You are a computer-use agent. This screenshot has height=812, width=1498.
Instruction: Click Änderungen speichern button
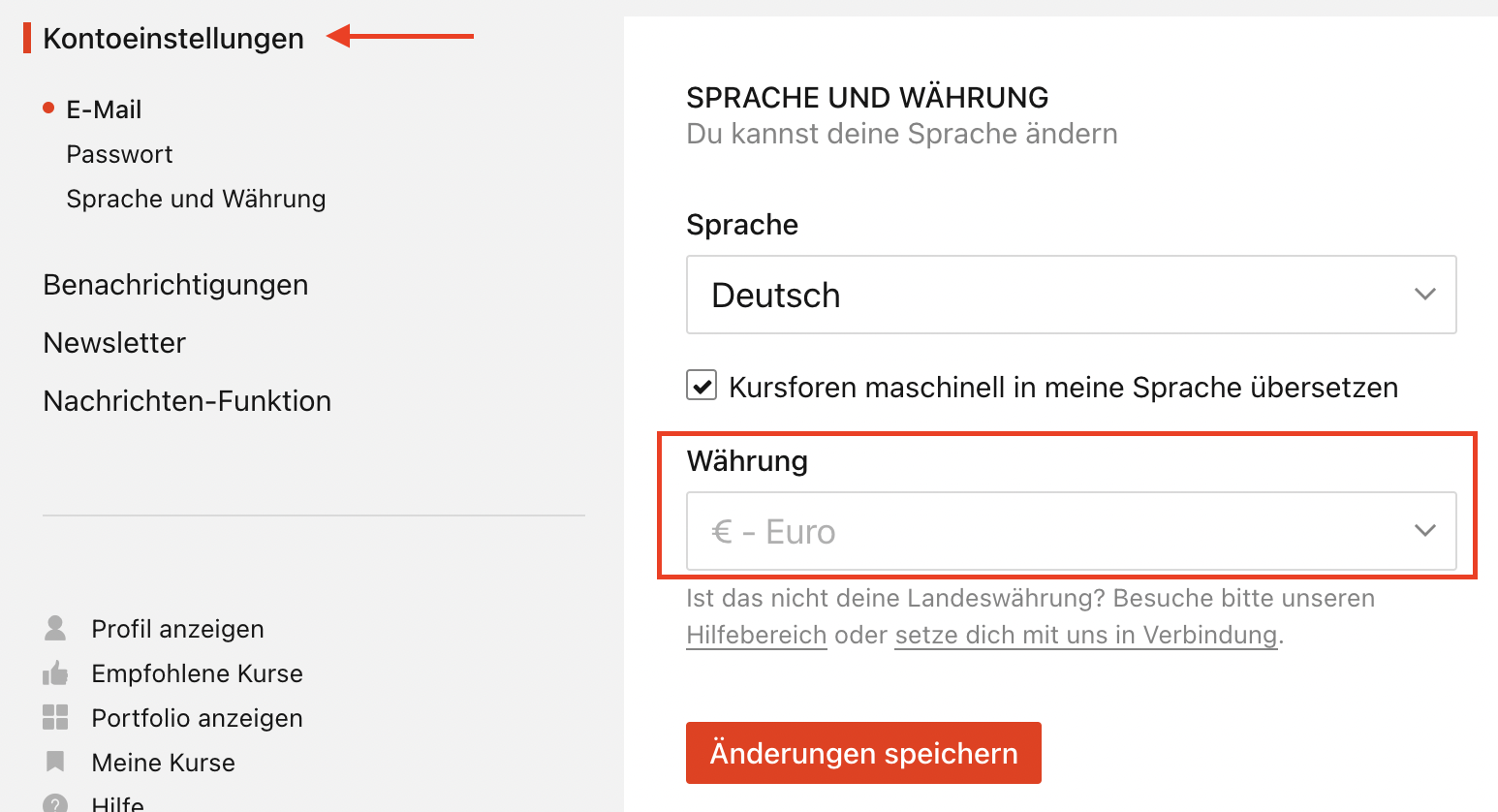click(x=863, y=753)
